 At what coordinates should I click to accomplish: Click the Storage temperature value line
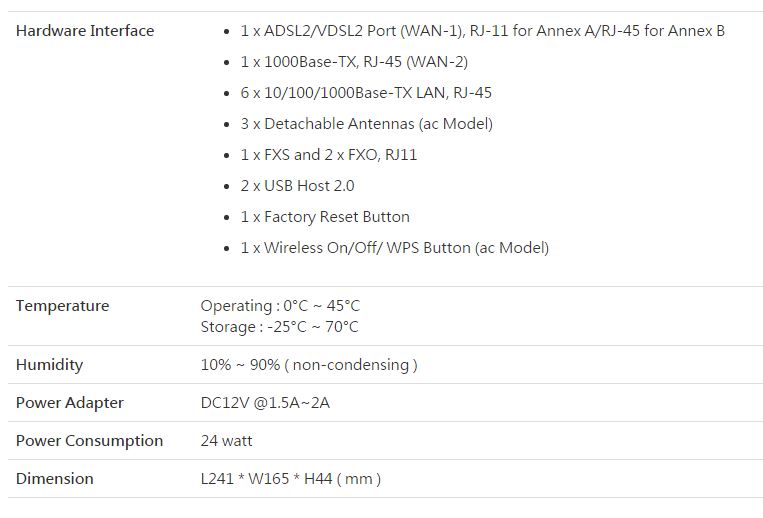(x=279, y=327)
